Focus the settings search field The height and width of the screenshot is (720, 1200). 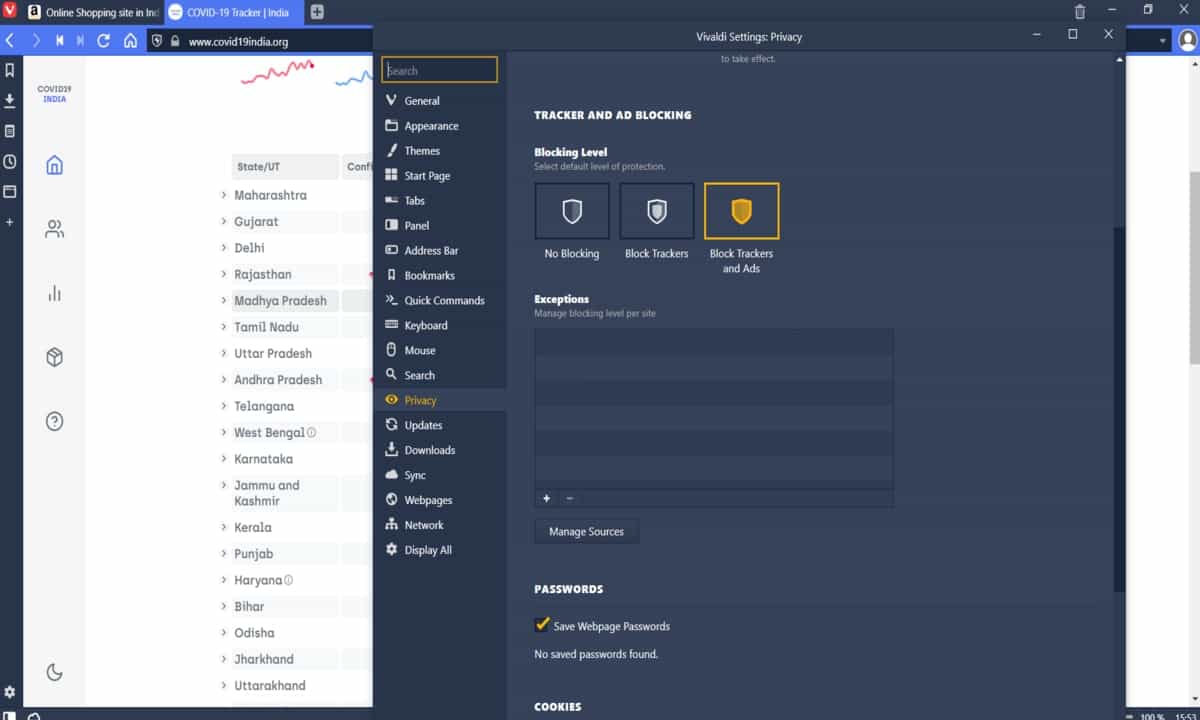coord(440,70)
